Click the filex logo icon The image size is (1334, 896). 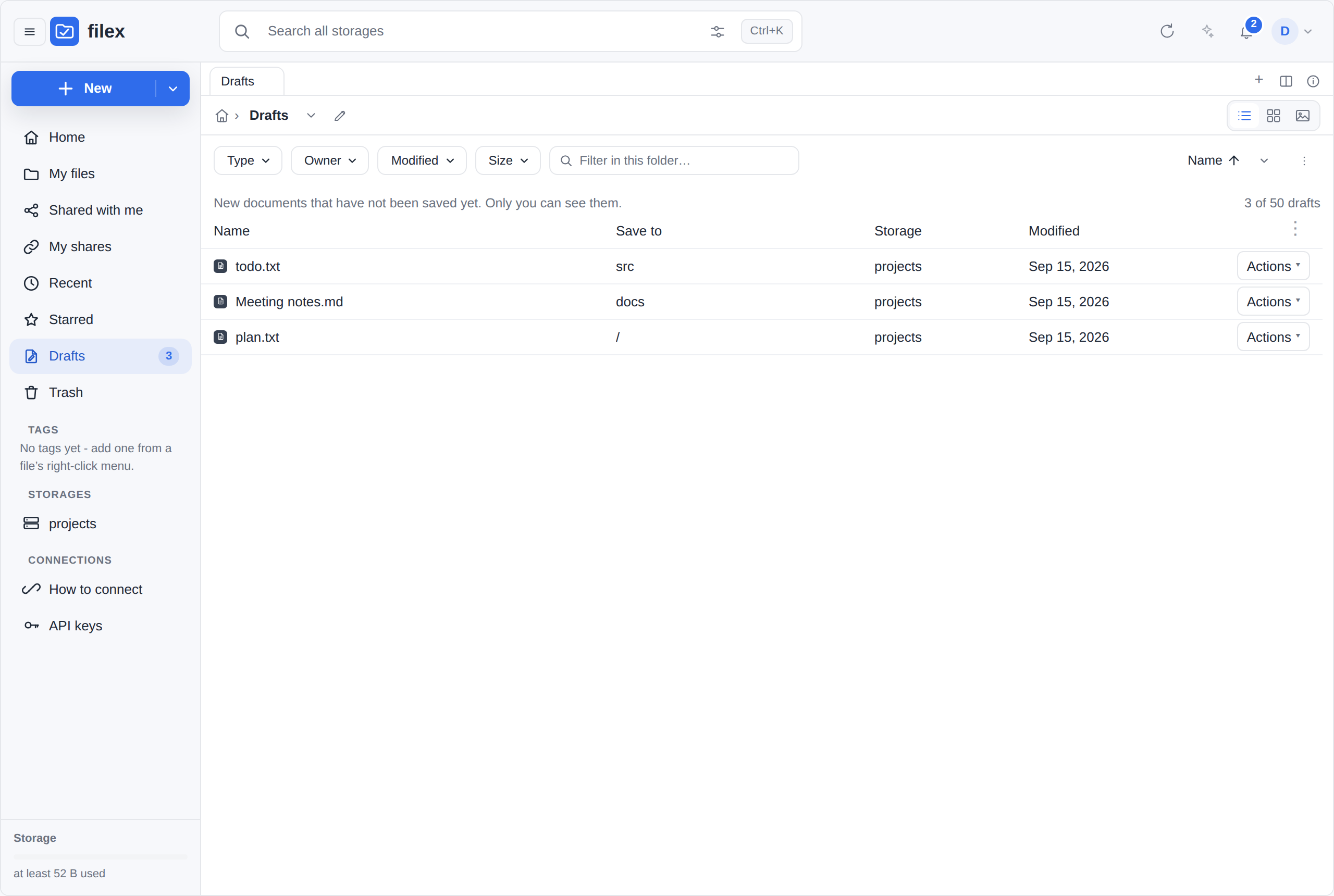coord(65,31)
